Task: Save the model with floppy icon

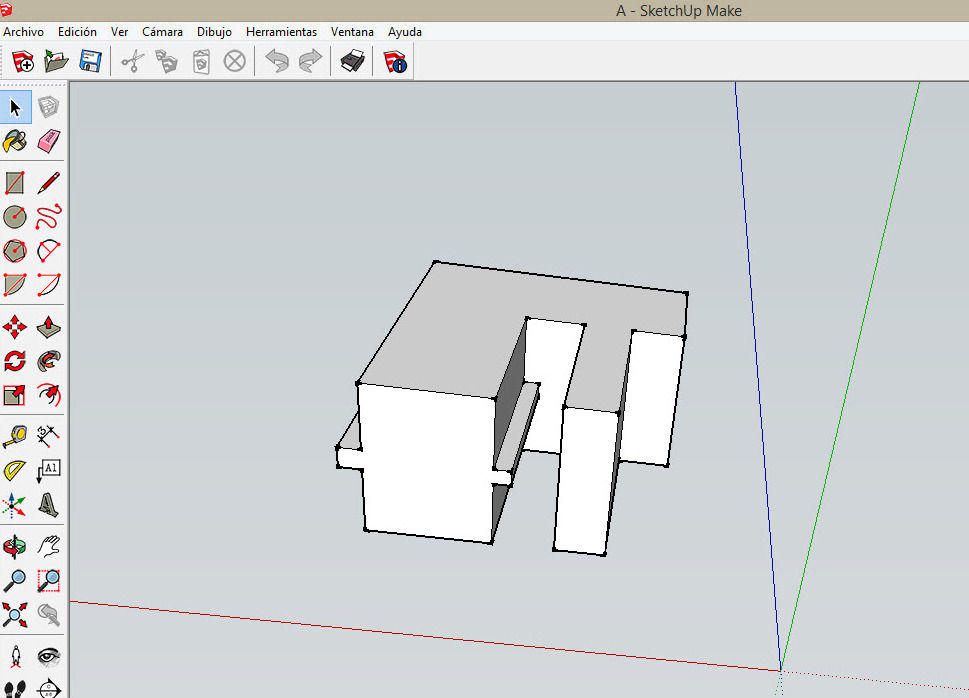Action: (x=90, y=61)
